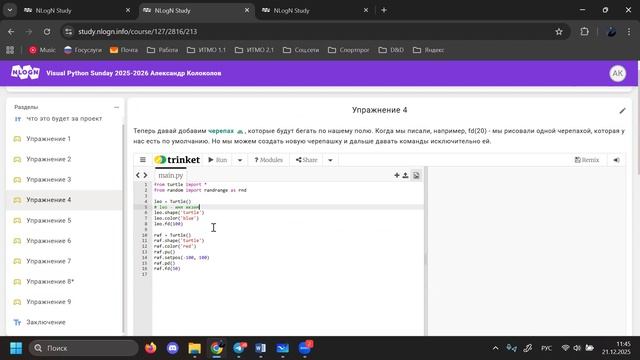Screen dimensions: 640x360
Task: Open Word from taskbar
Action: [260, 348]
